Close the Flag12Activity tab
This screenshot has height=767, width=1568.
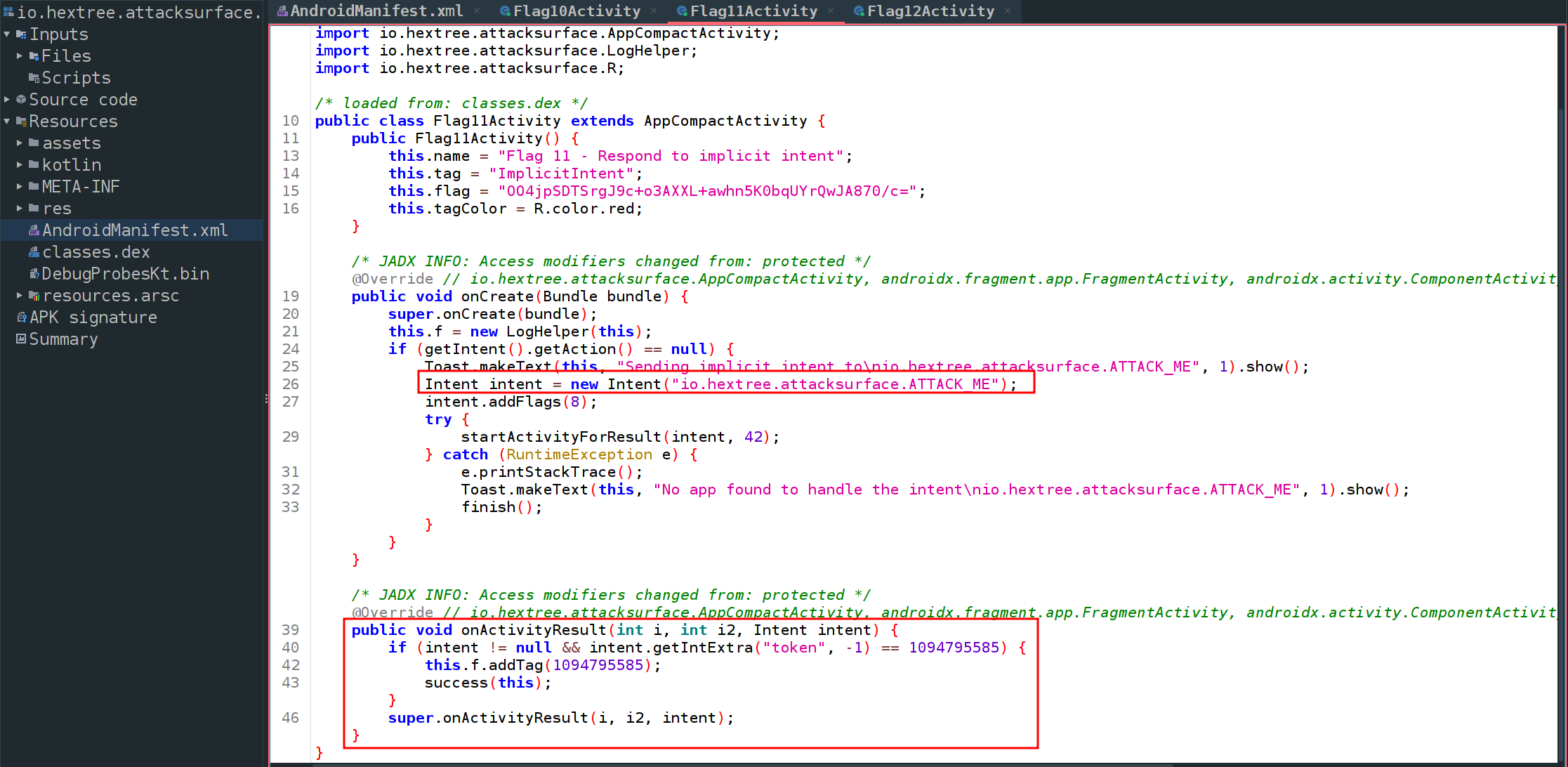click(1008, 11)
